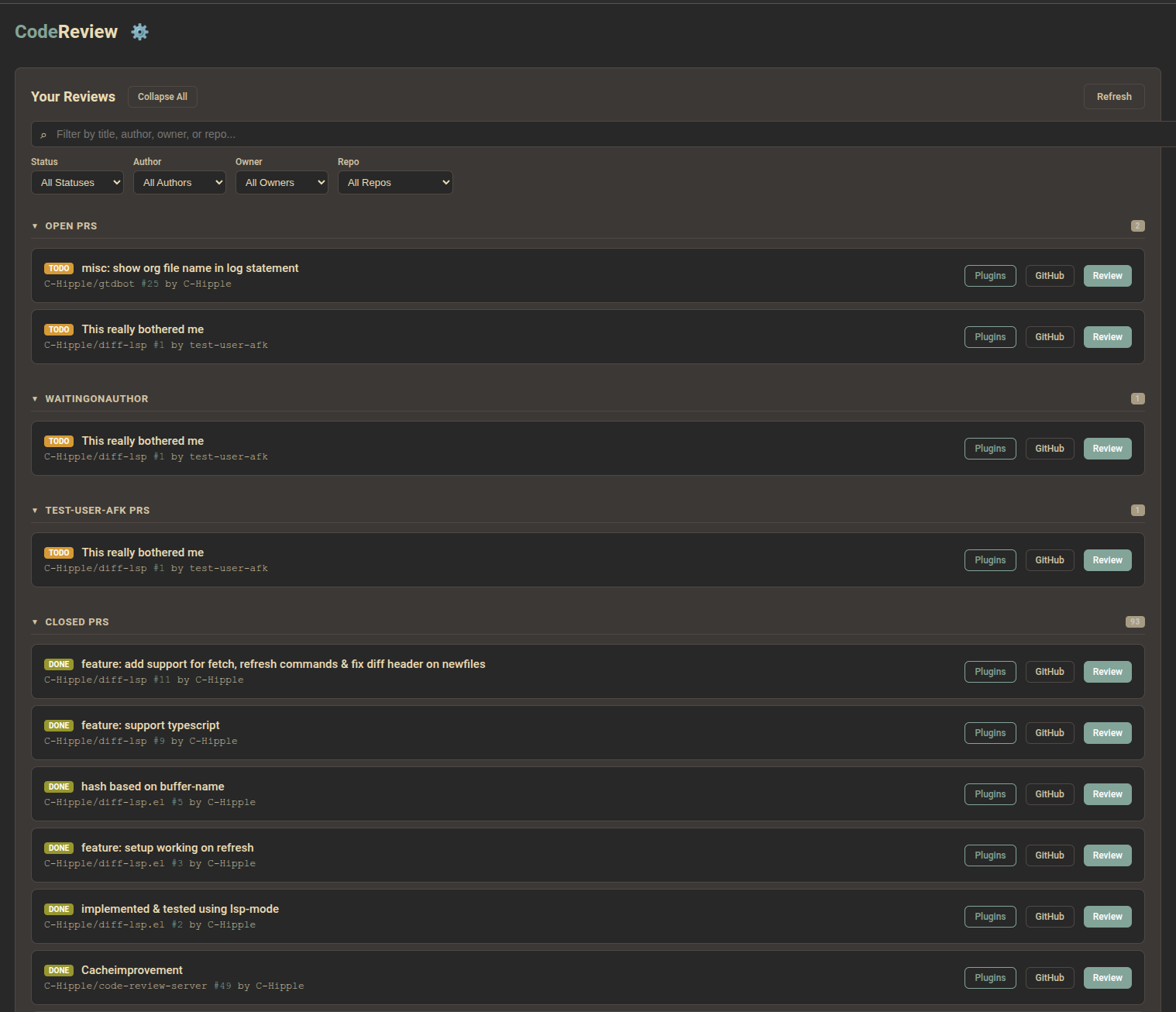Open settings via the gear icon
1176x1012 pixels.
click(139, 32)
